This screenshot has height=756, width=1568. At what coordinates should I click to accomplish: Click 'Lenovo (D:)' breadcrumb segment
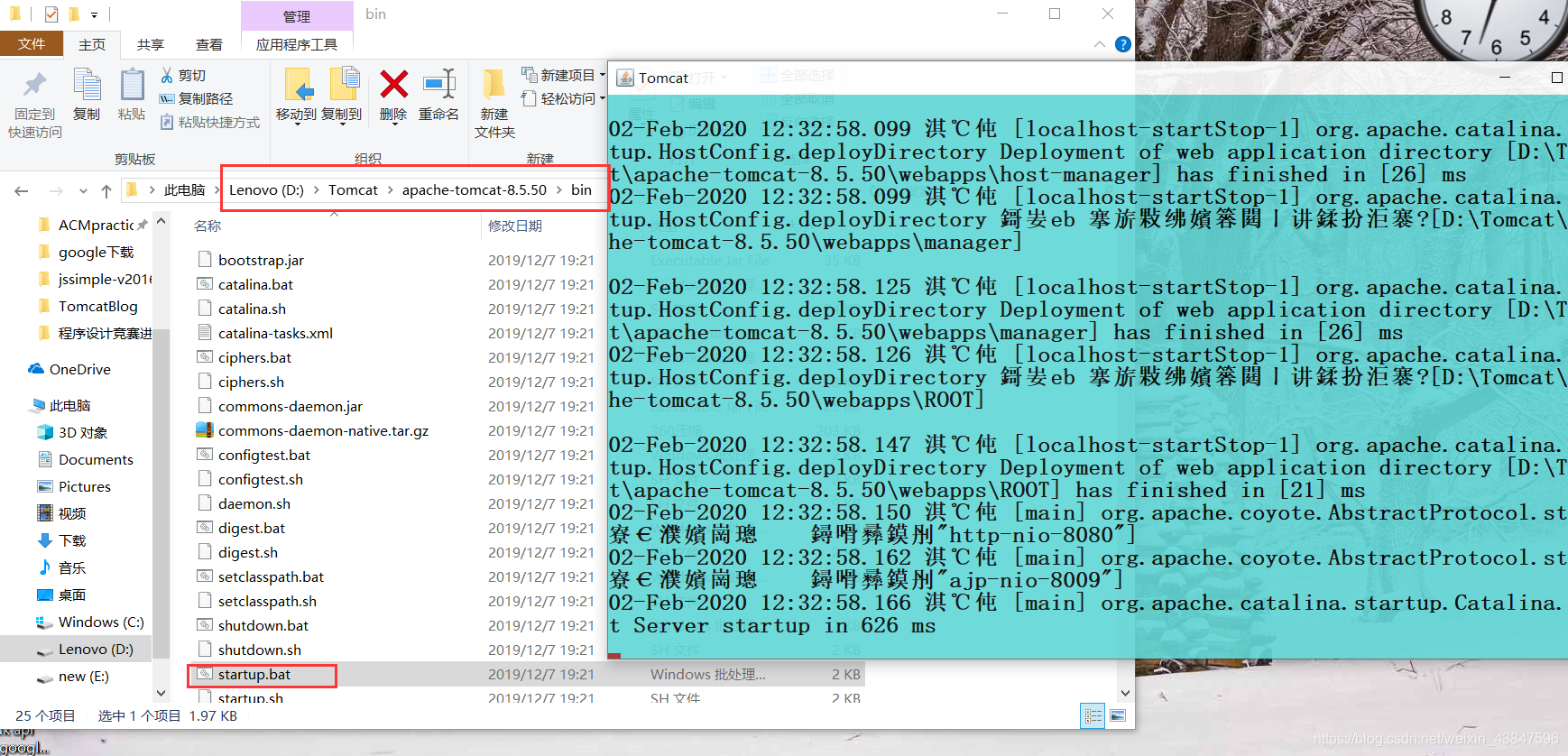[266, 189]
